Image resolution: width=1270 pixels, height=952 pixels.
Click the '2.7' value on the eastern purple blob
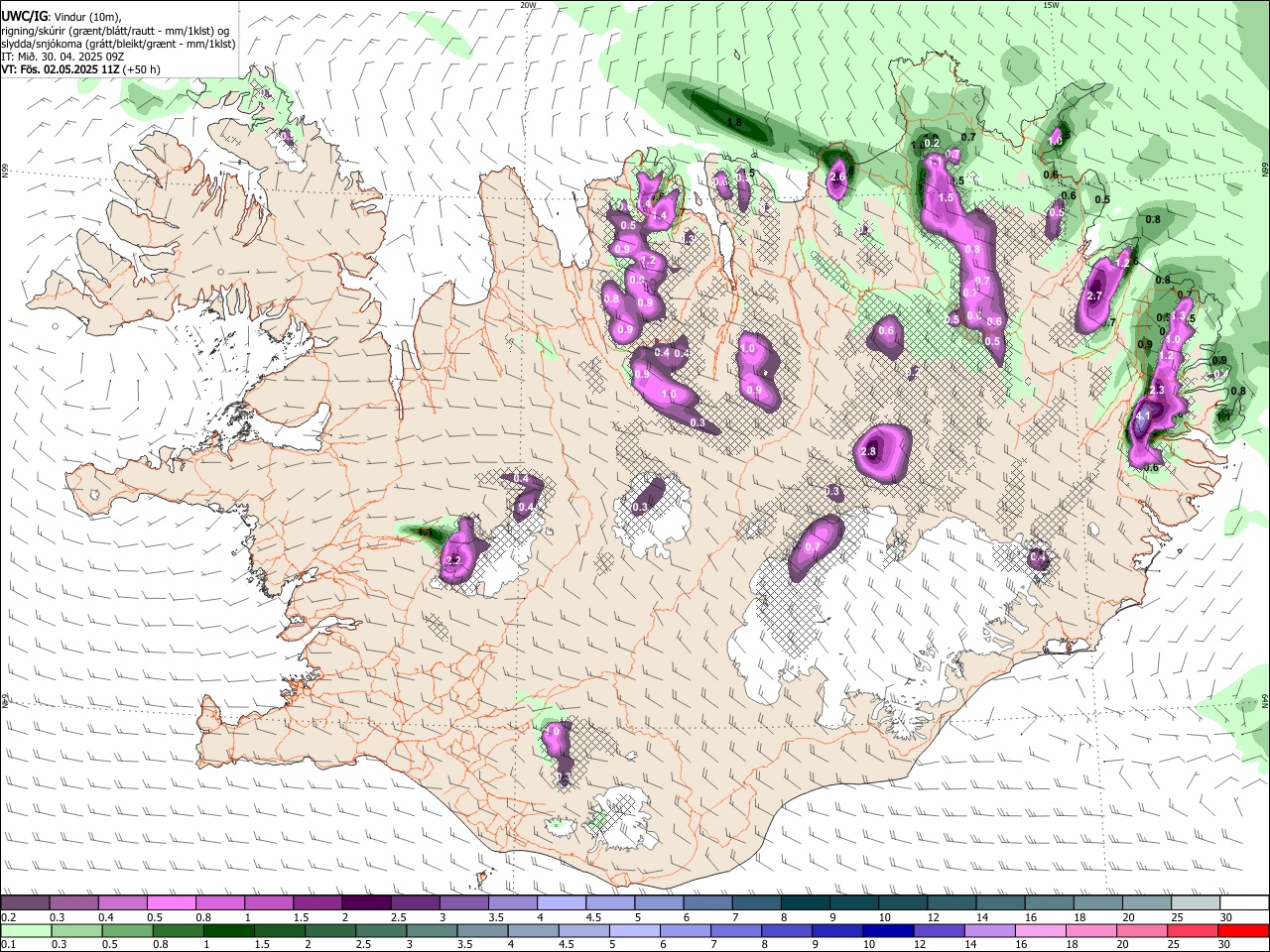coord(1095,296)
